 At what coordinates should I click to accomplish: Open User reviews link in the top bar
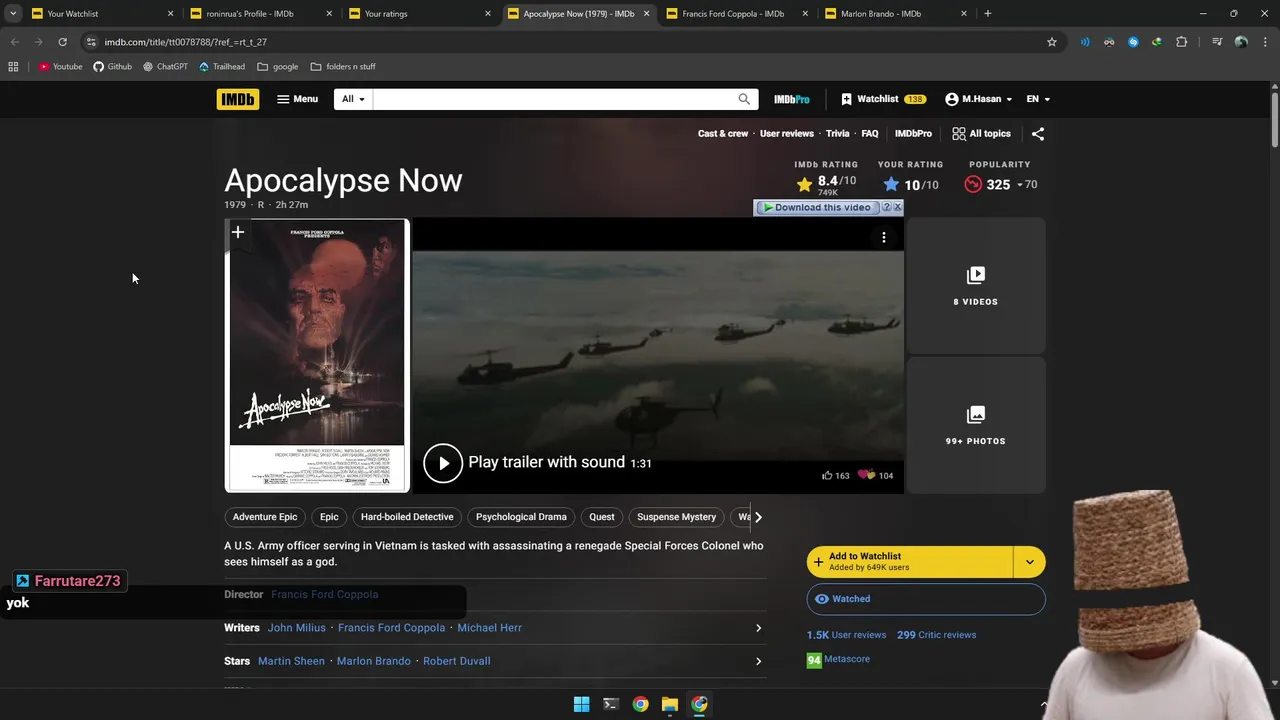787,134
